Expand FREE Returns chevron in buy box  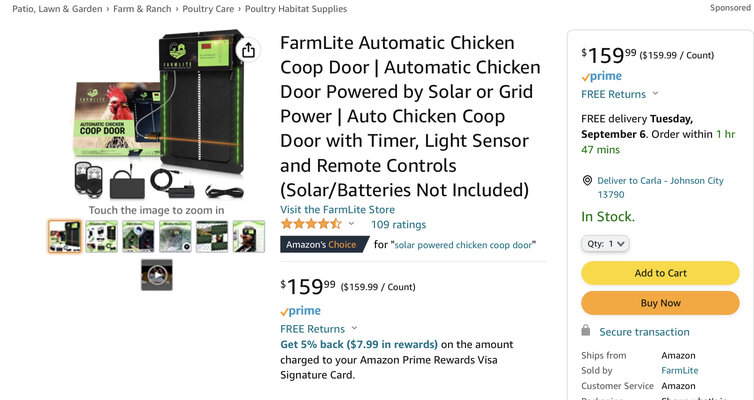click(656, 94)
